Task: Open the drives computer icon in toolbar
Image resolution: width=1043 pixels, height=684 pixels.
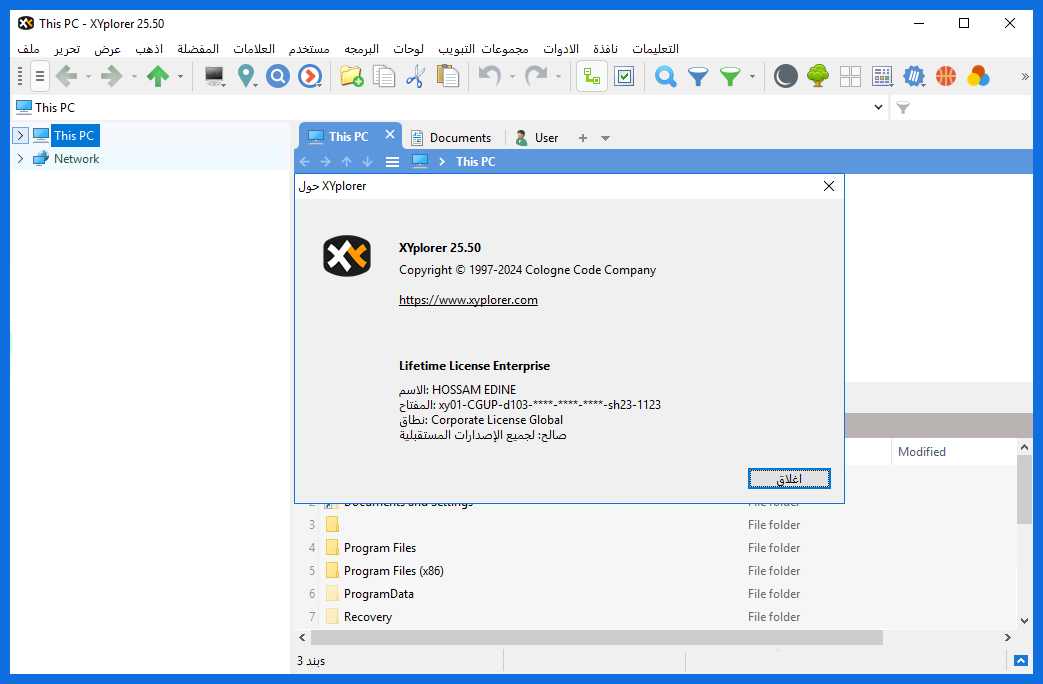Action: point(214,77)
